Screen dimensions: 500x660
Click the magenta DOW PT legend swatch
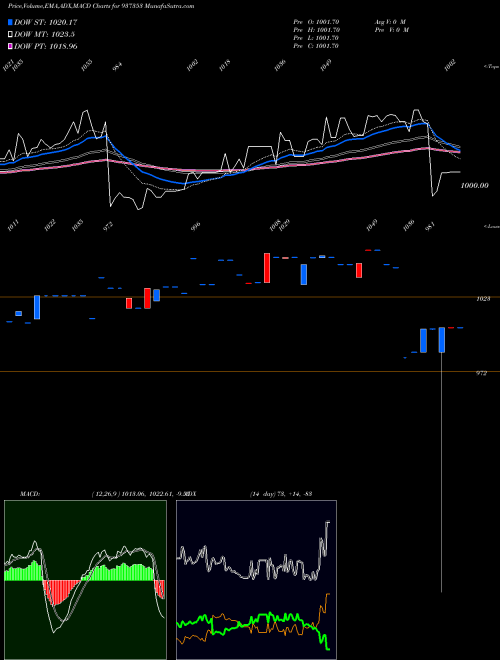[x=10, y=46]
